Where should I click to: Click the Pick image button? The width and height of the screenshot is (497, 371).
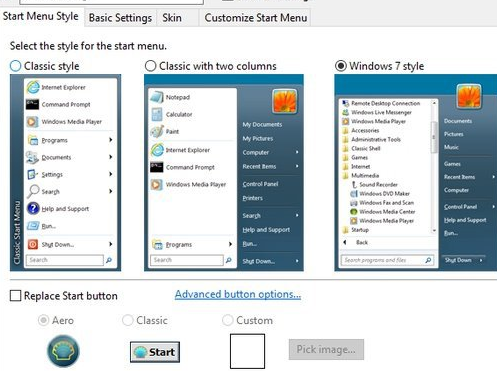326,349
